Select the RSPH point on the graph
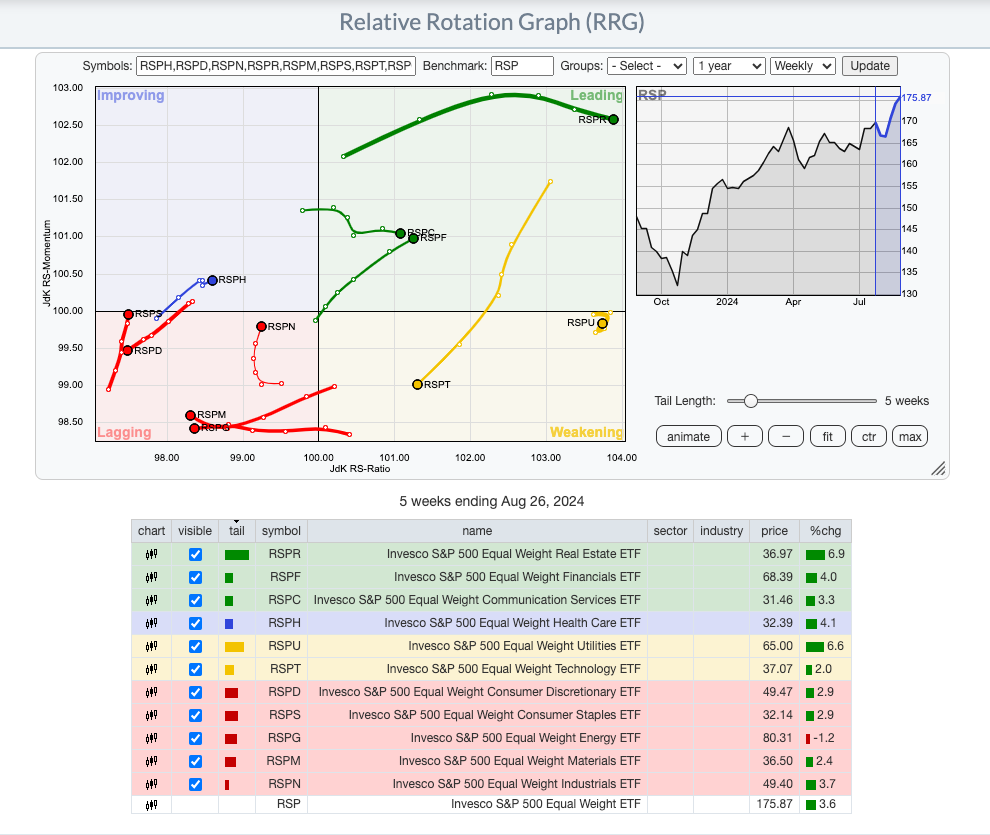The height and width of the screenshot is (835, 990). (x=213, y=280)
